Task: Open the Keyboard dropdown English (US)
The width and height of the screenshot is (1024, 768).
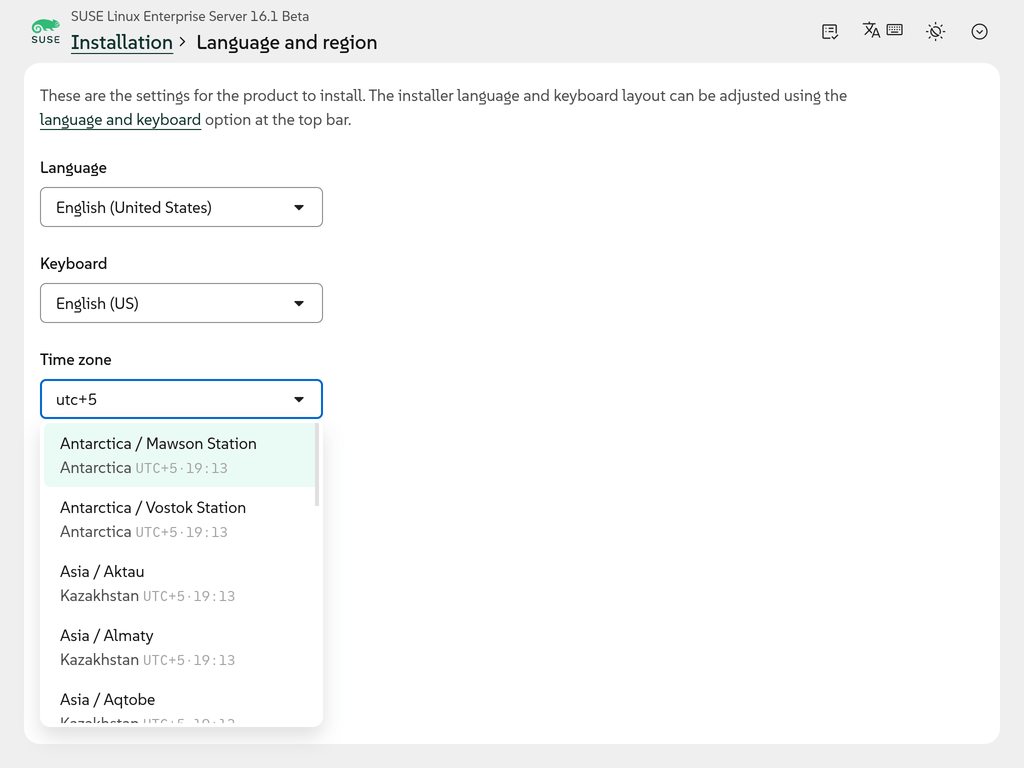Action: [x=182, y=303]
